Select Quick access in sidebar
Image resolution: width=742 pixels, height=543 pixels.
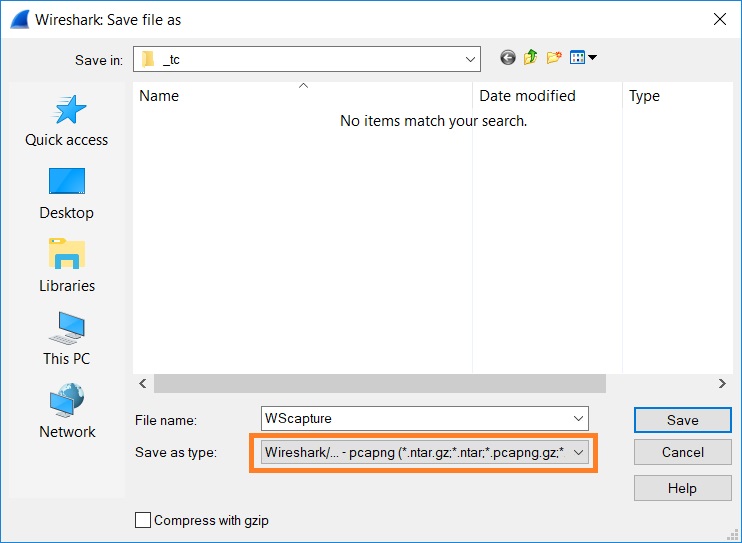pos(67,121)
